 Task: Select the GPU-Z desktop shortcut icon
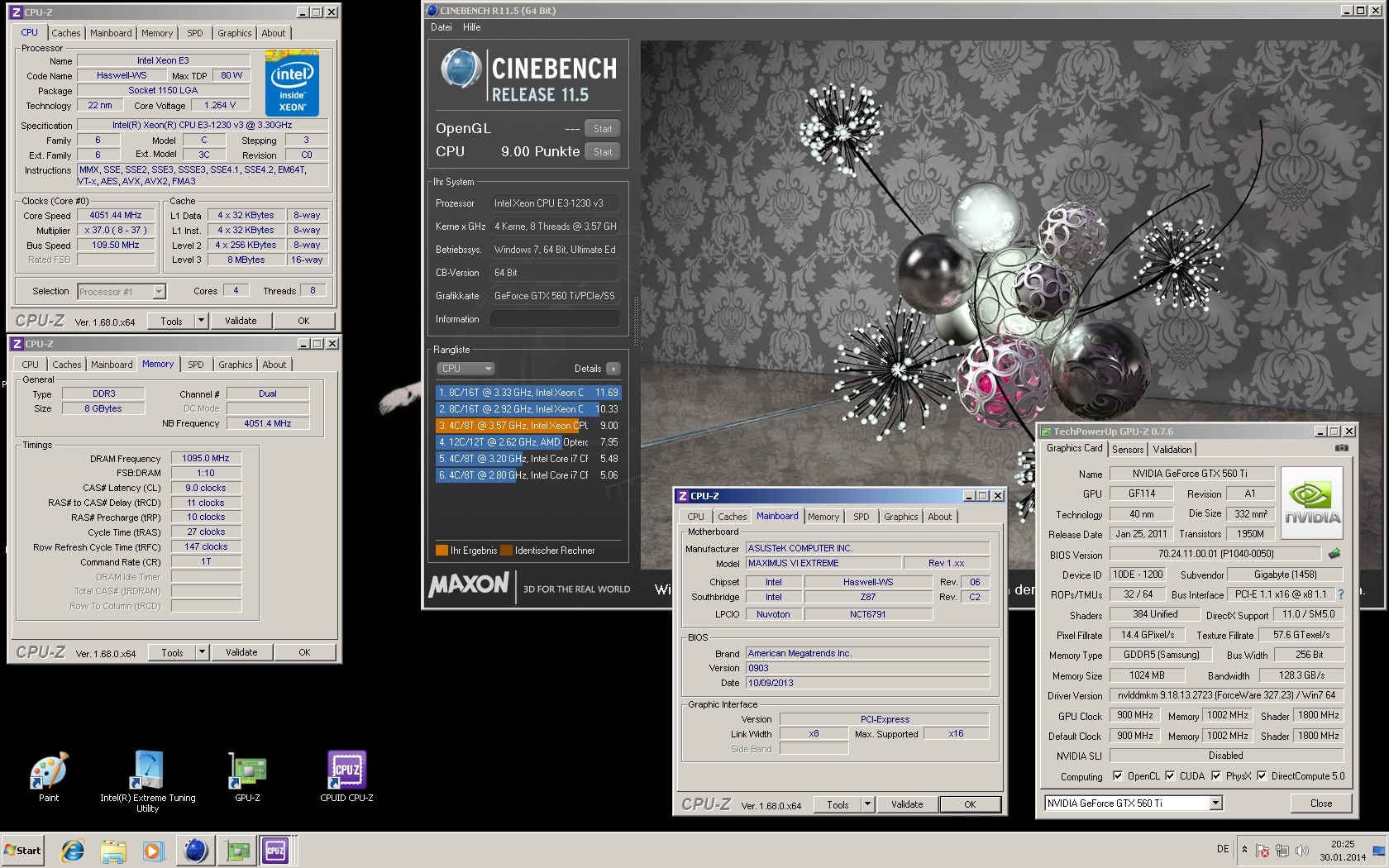coord(247,771)
